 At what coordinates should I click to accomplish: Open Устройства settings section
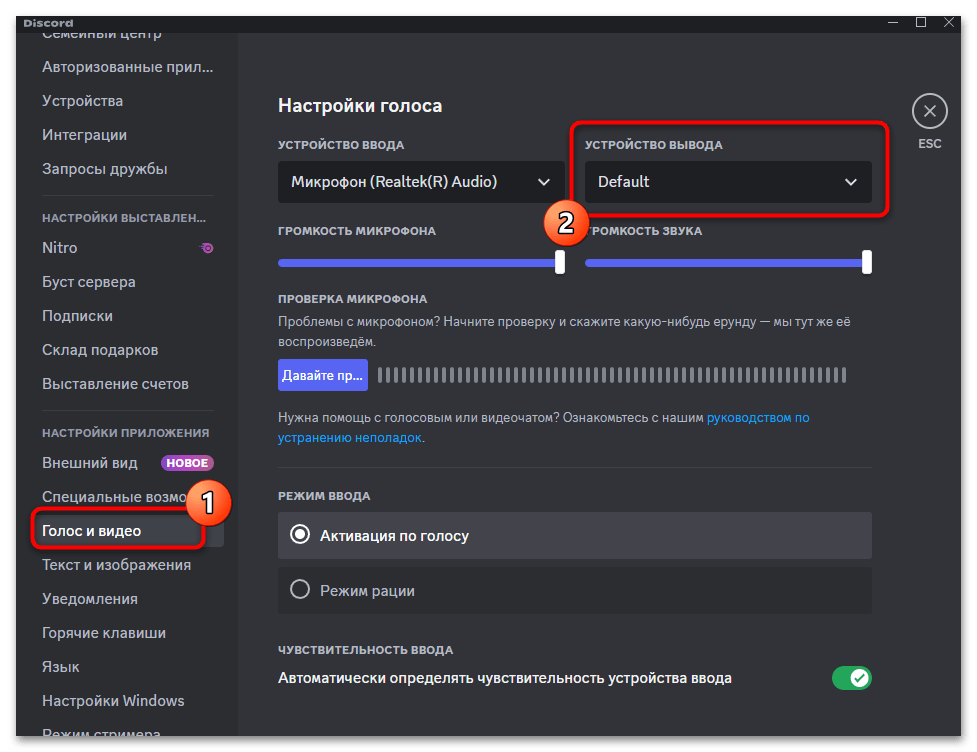(x=82, y=101)
